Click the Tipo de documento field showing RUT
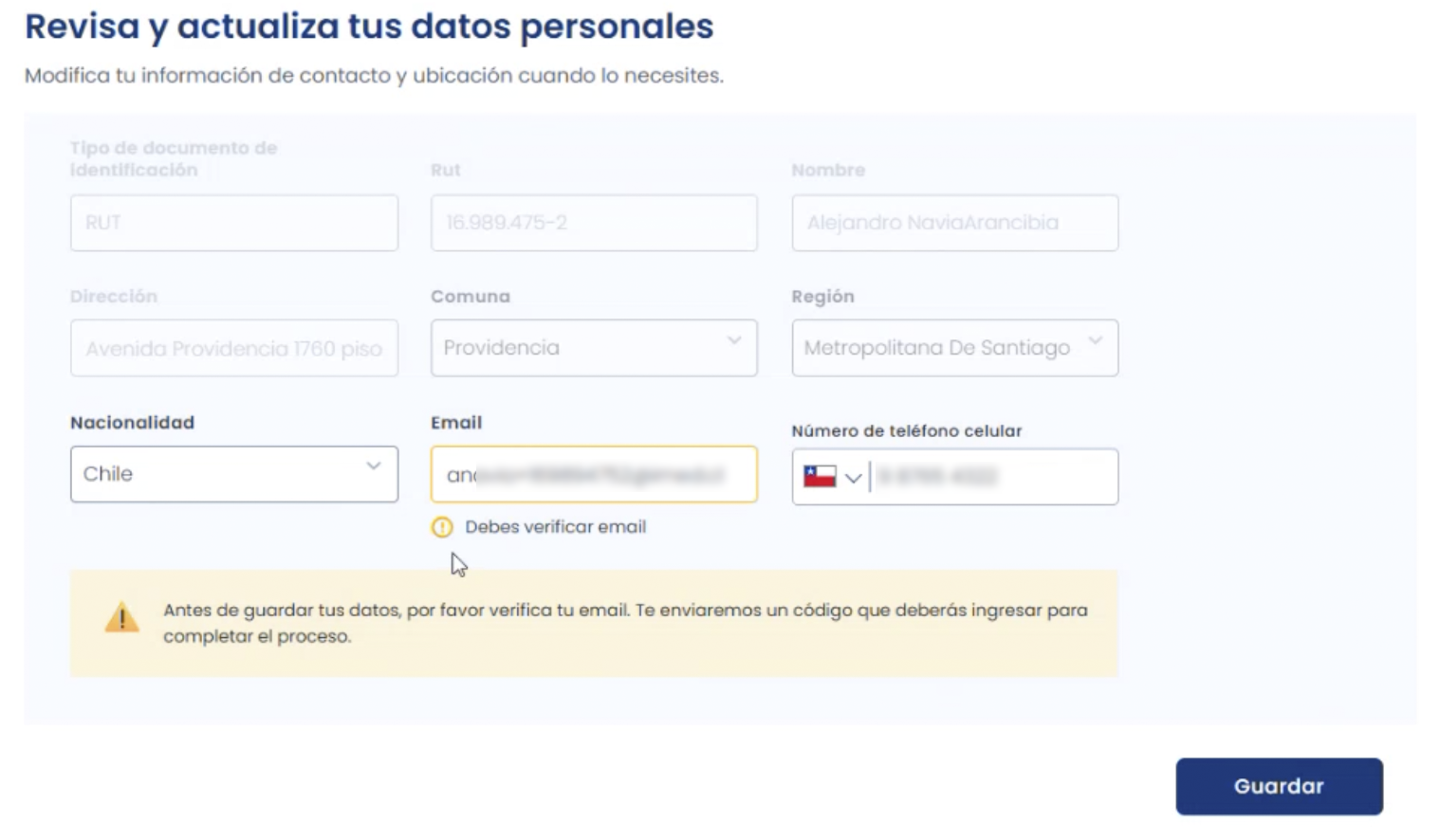Screen dimensions: 1440x840 click(x=233, y=222)
